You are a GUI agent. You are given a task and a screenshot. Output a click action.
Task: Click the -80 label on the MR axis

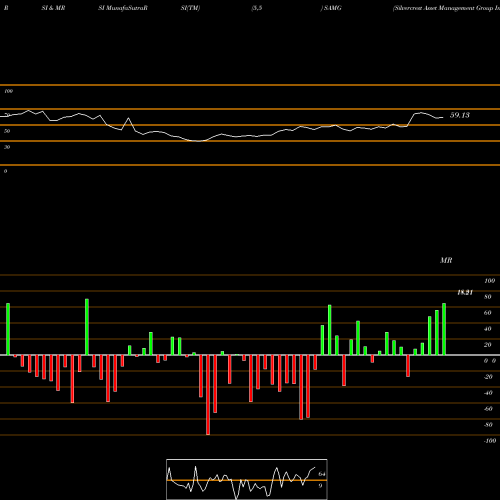coord(488,425)
